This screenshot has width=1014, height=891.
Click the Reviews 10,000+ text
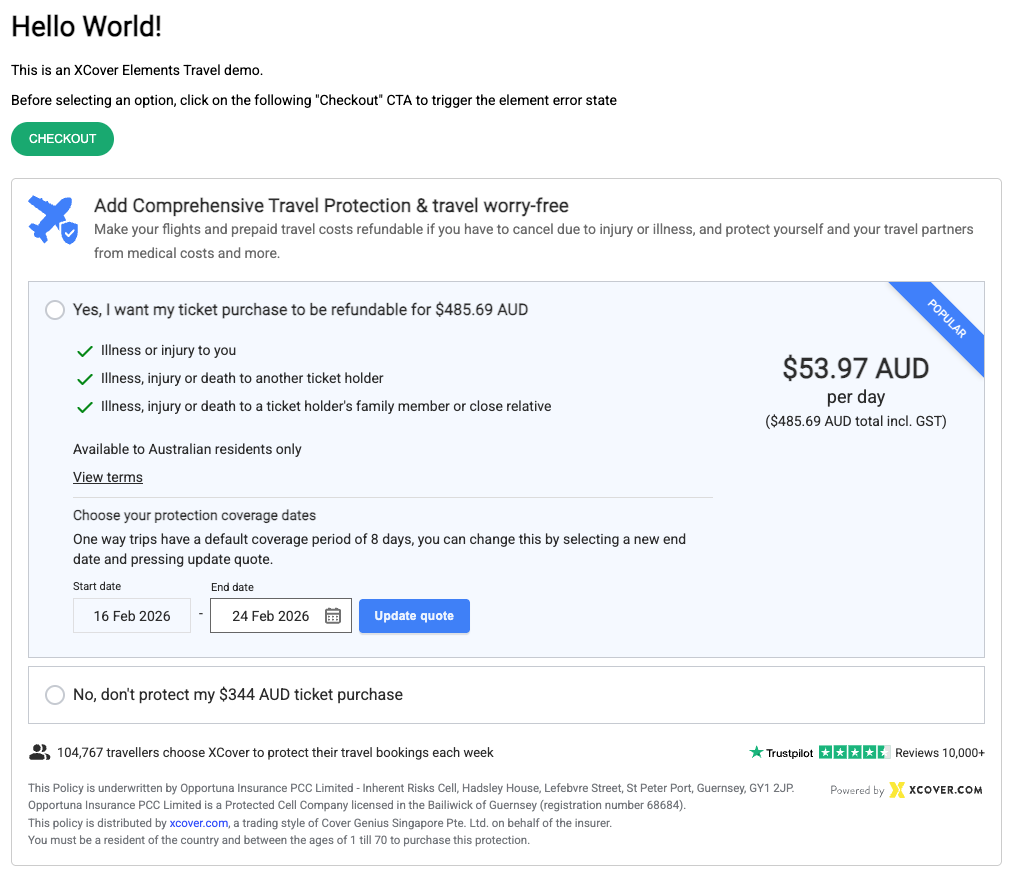(939, 753)
